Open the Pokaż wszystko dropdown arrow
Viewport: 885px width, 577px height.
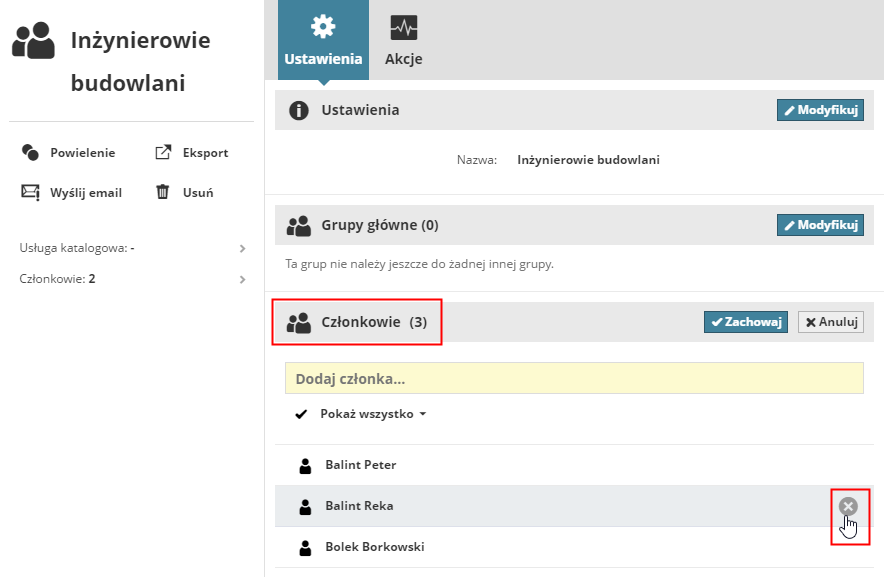pyautogui.click(x=423, y=414)
